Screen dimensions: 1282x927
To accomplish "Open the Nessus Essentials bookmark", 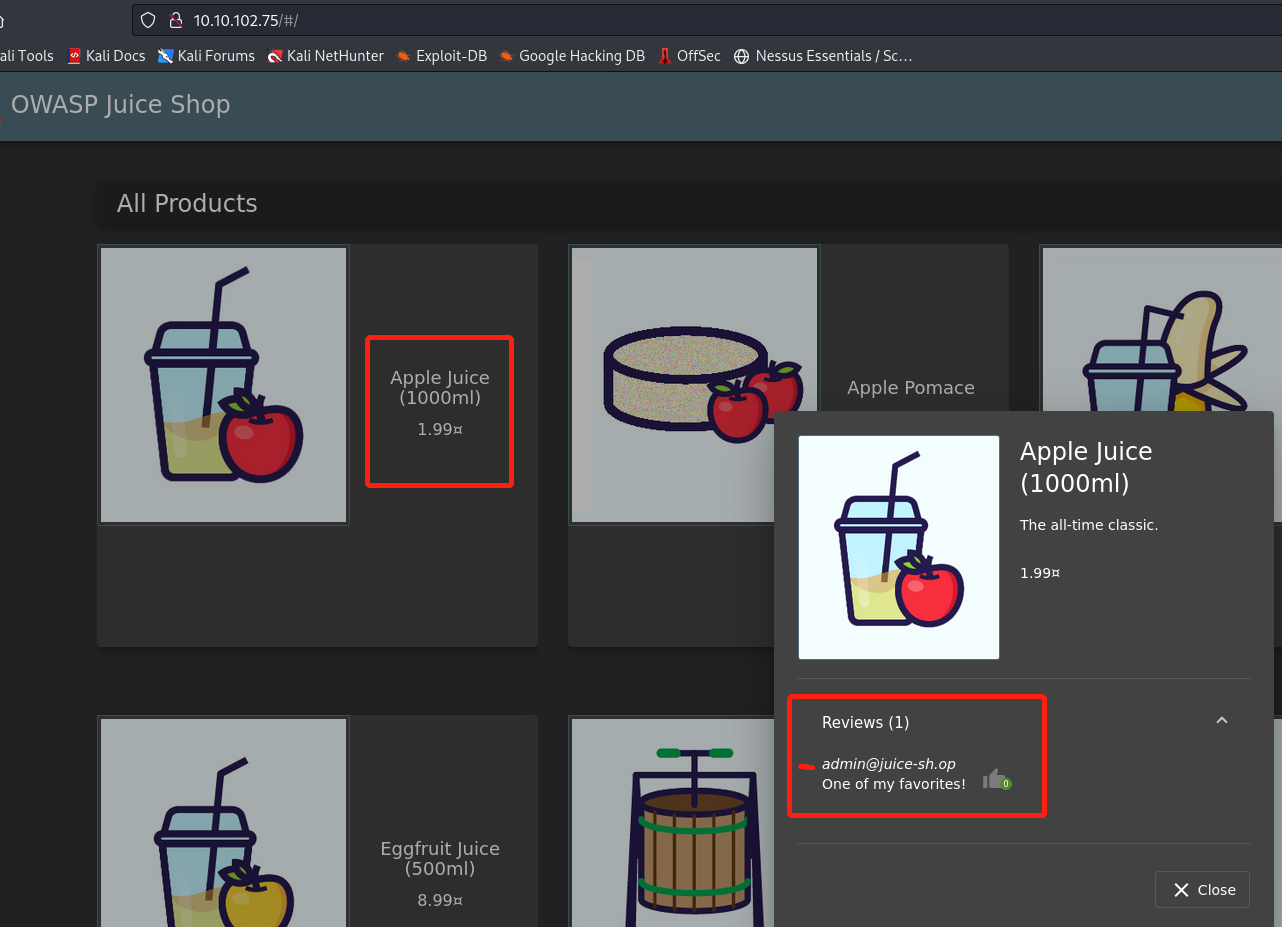I will 823,56.
